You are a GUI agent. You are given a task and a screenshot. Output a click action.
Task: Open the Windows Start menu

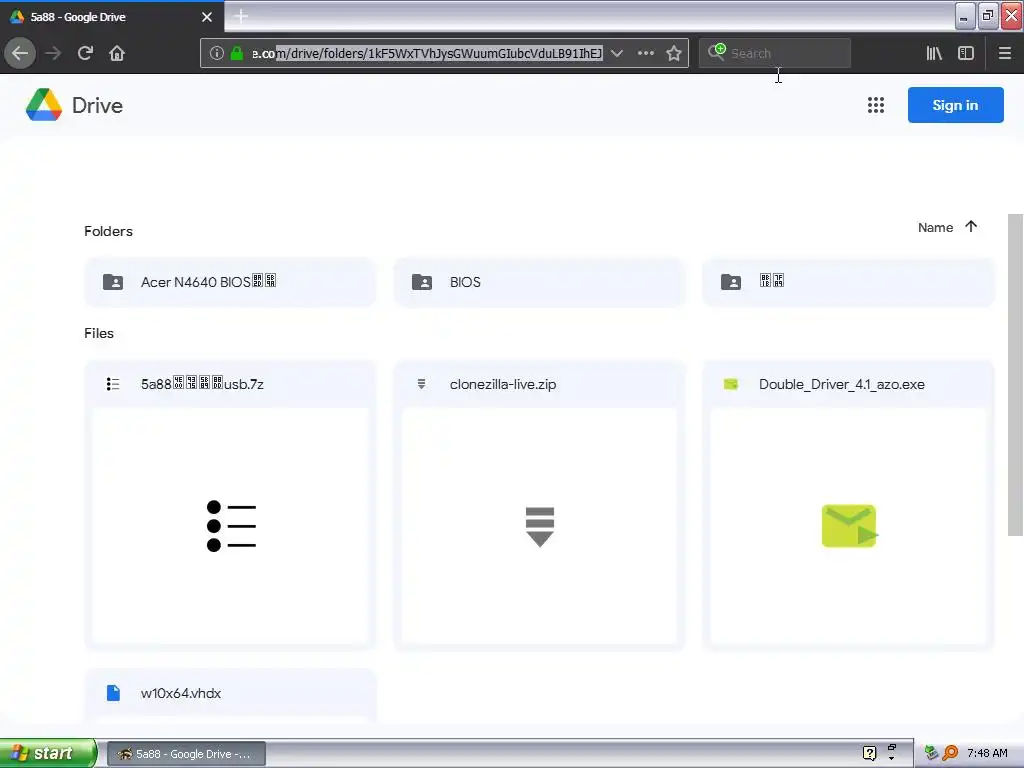(x=48, y=753)
